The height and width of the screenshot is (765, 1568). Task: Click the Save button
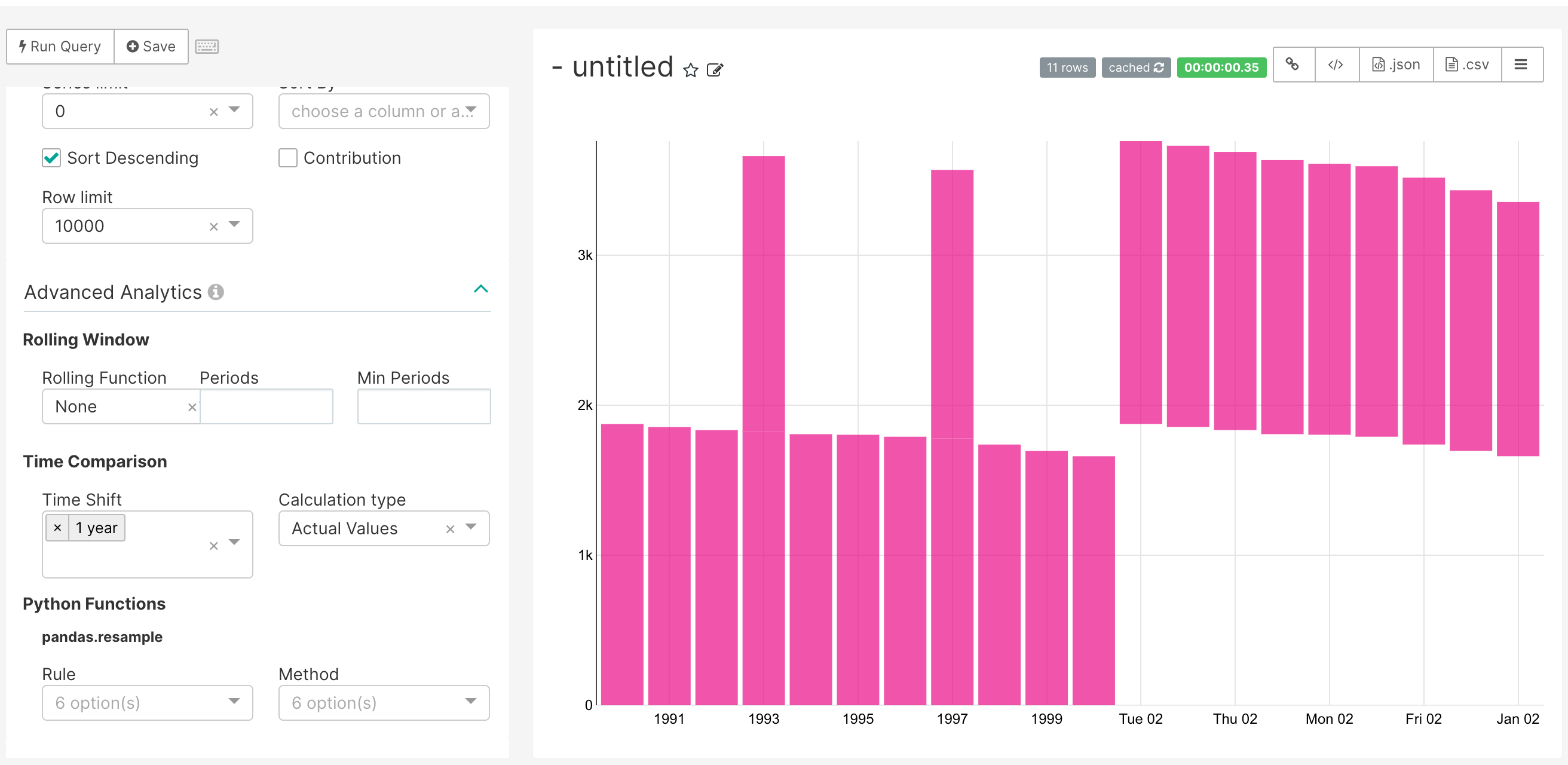151,47
